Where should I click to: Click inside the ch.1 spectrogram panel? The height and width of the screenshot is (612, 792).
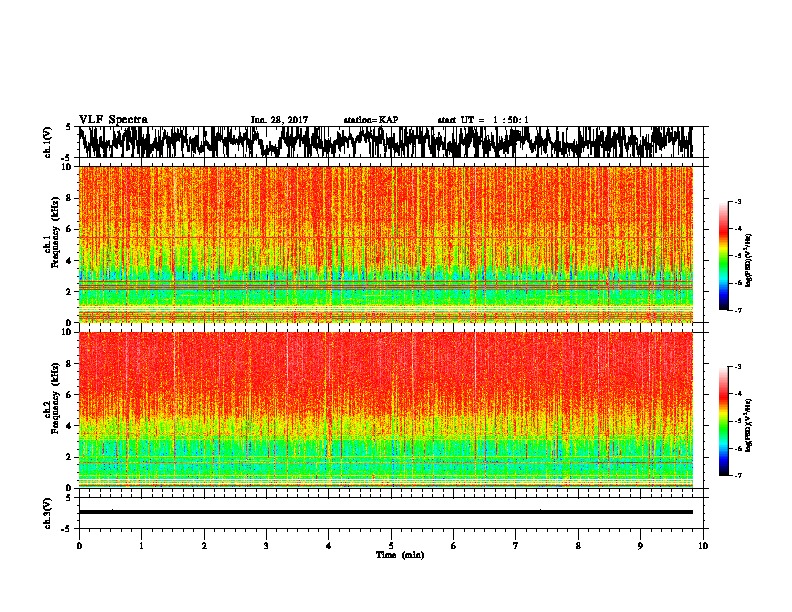(x=385, y=244)
